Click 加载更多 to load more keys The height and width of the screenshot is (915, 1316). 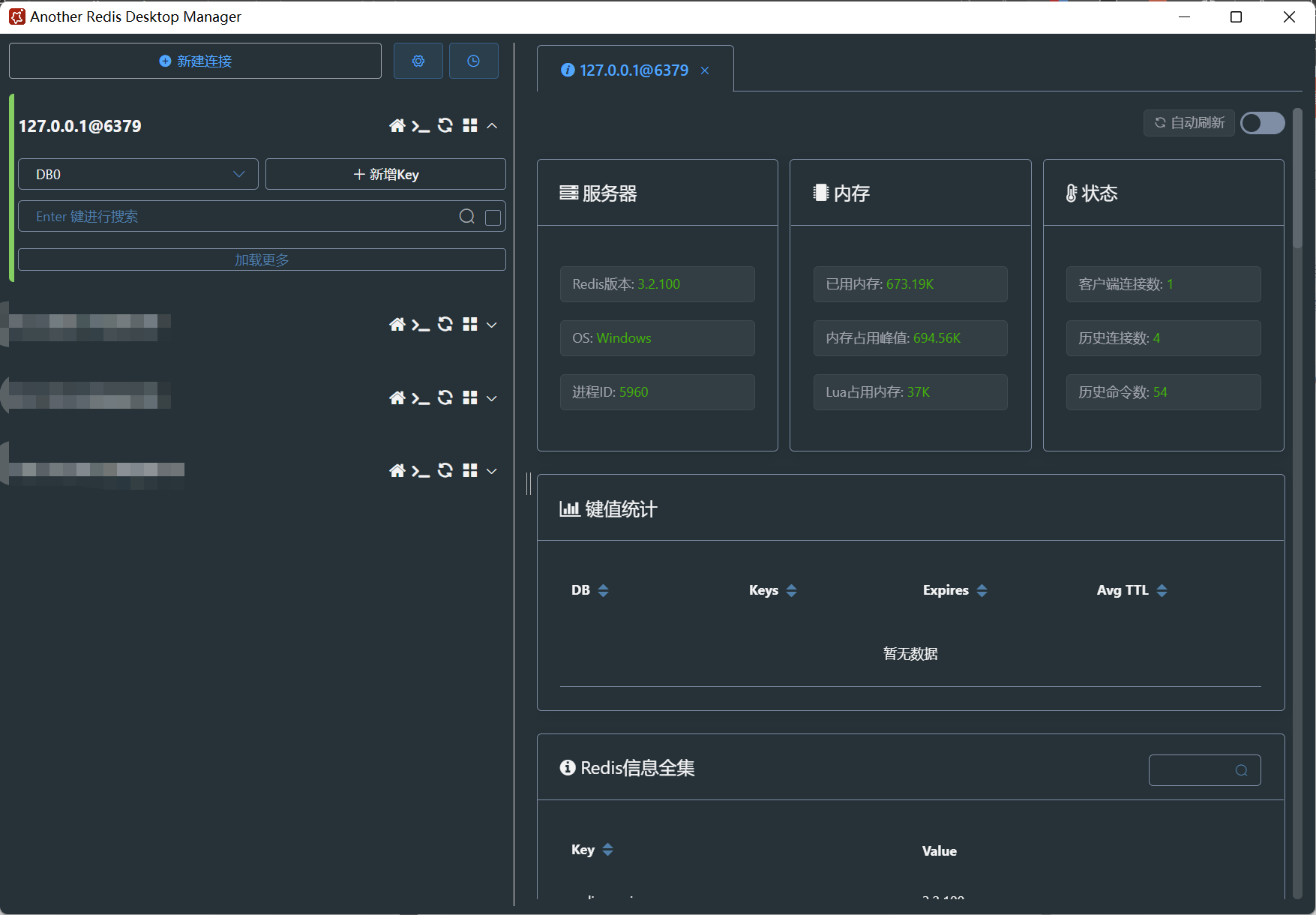click(x=262, y=259)
